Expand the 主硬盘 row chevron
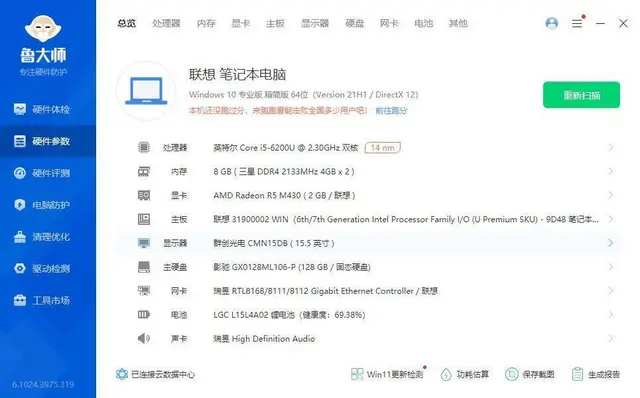The image size is (640, 398). (x=611, y=267)
